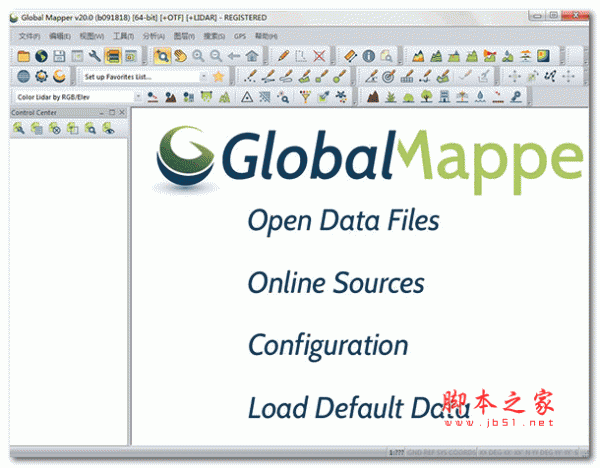Click the scale readout in status bar
600x468 pixels.
[396, 453]
